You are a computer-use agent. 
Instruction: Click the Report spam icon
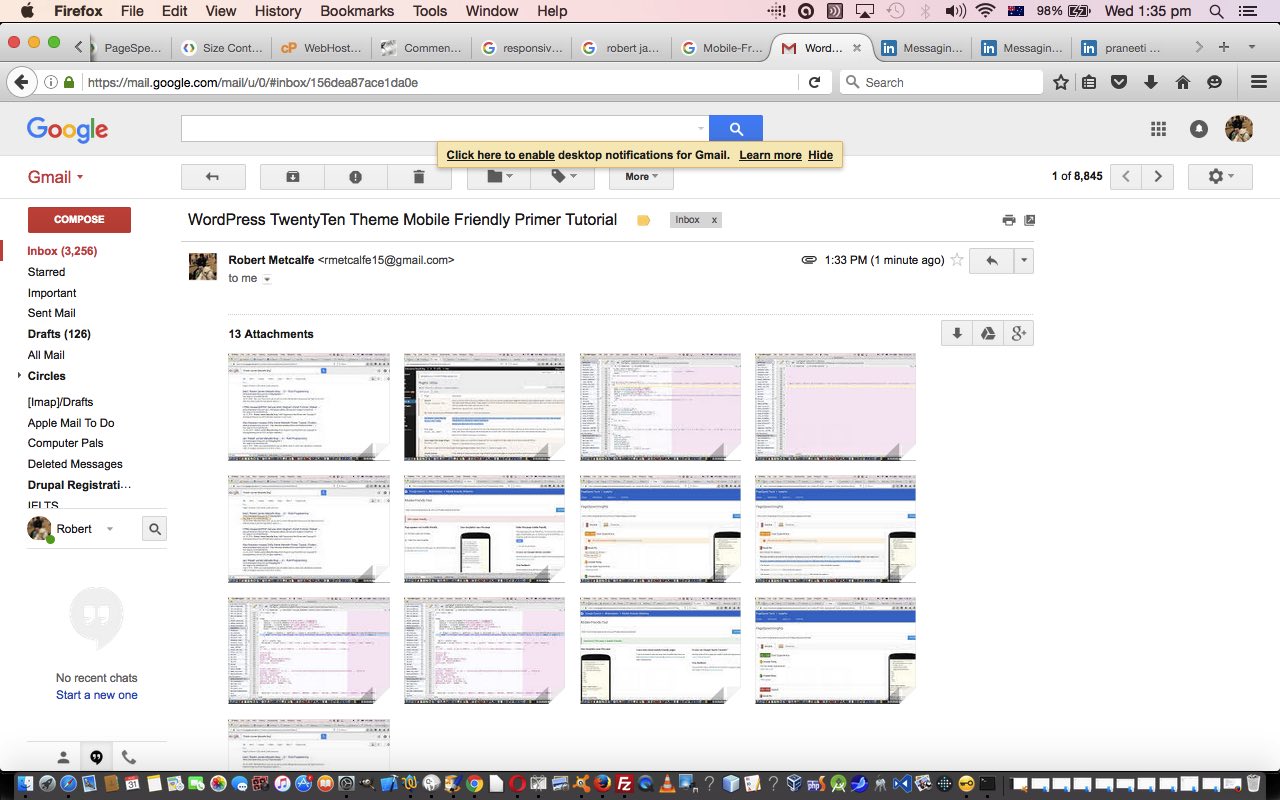click(355, 177)
